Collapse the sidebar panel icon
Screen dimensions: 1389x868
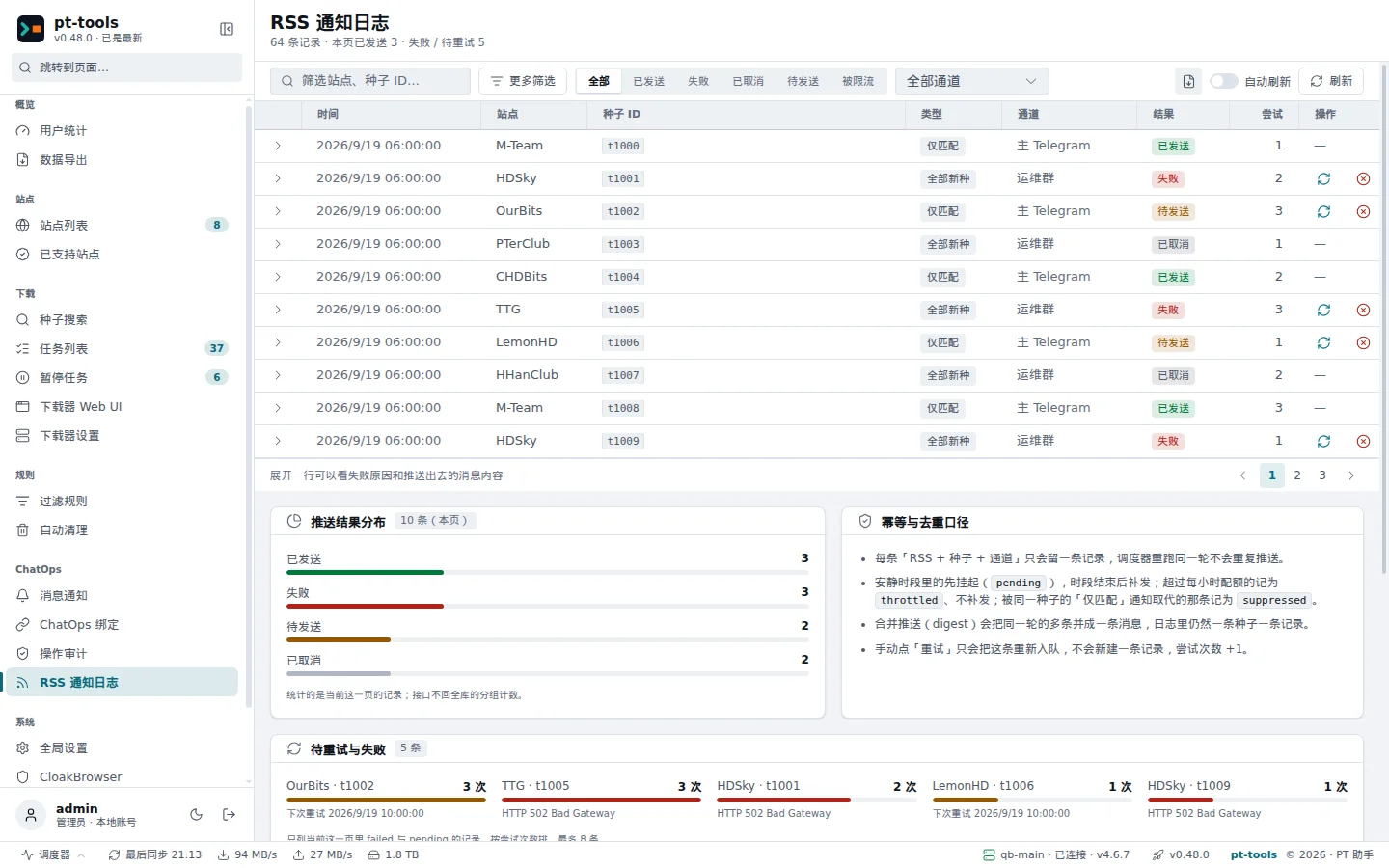227,29
